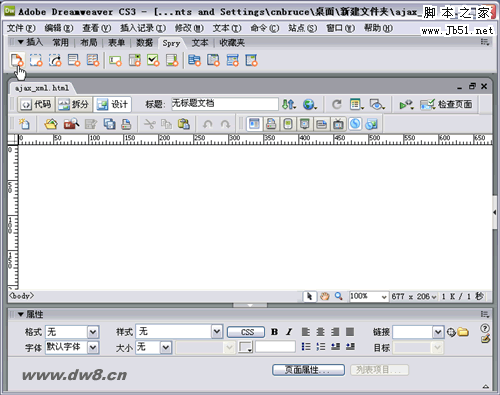Image resolution: width=500 pixels, height=395 pixels.
Task: Insert Spry Validation Textarea icon
Action: [x=172, y=60]
